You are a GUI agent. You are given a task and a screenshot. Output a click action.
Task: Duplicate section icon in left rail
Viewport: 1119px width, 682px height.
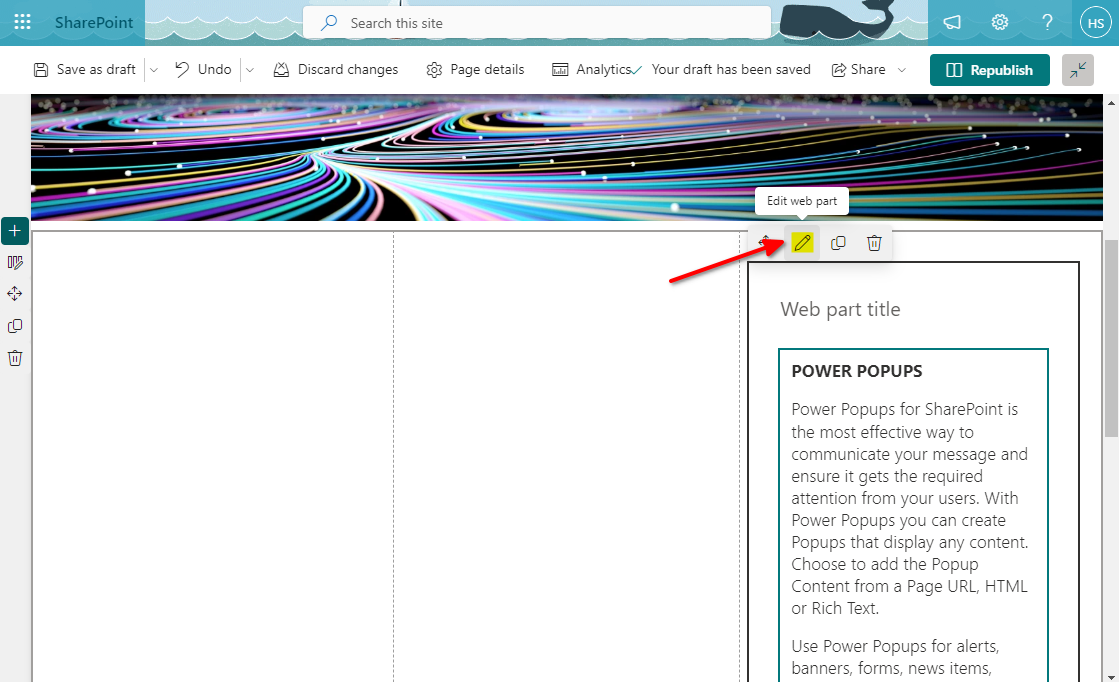coord(15,326)
